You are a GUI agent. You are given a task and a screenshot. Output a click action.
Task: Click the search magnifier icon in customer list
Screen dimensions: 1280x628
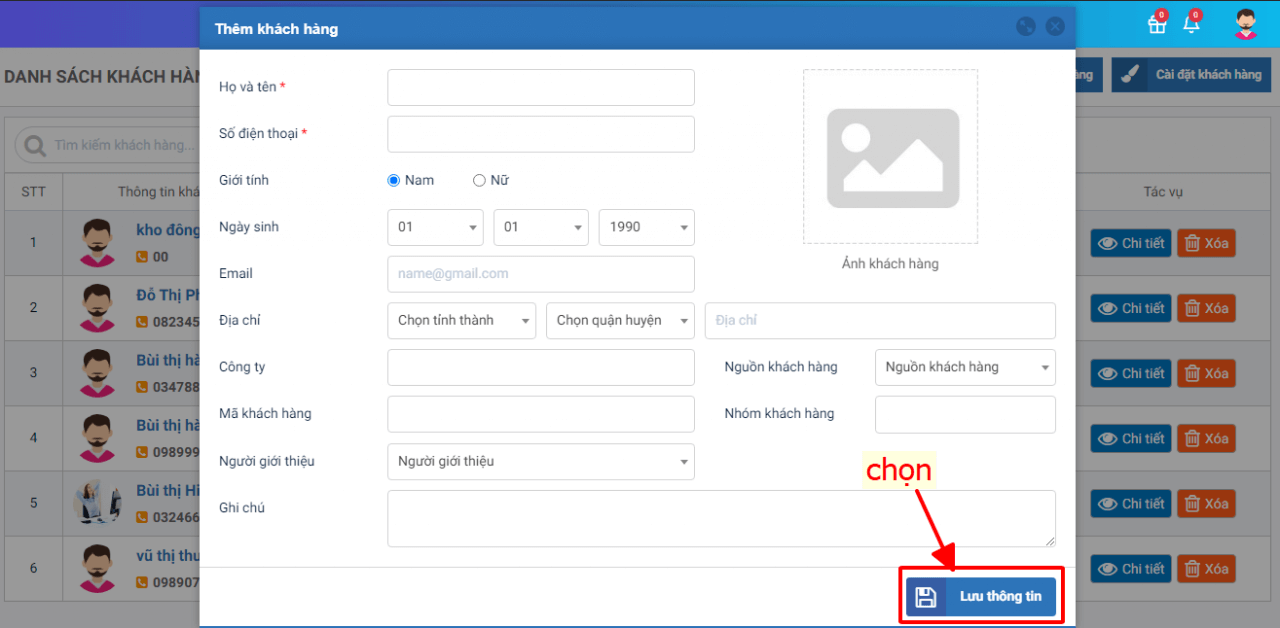click(35, 146)
